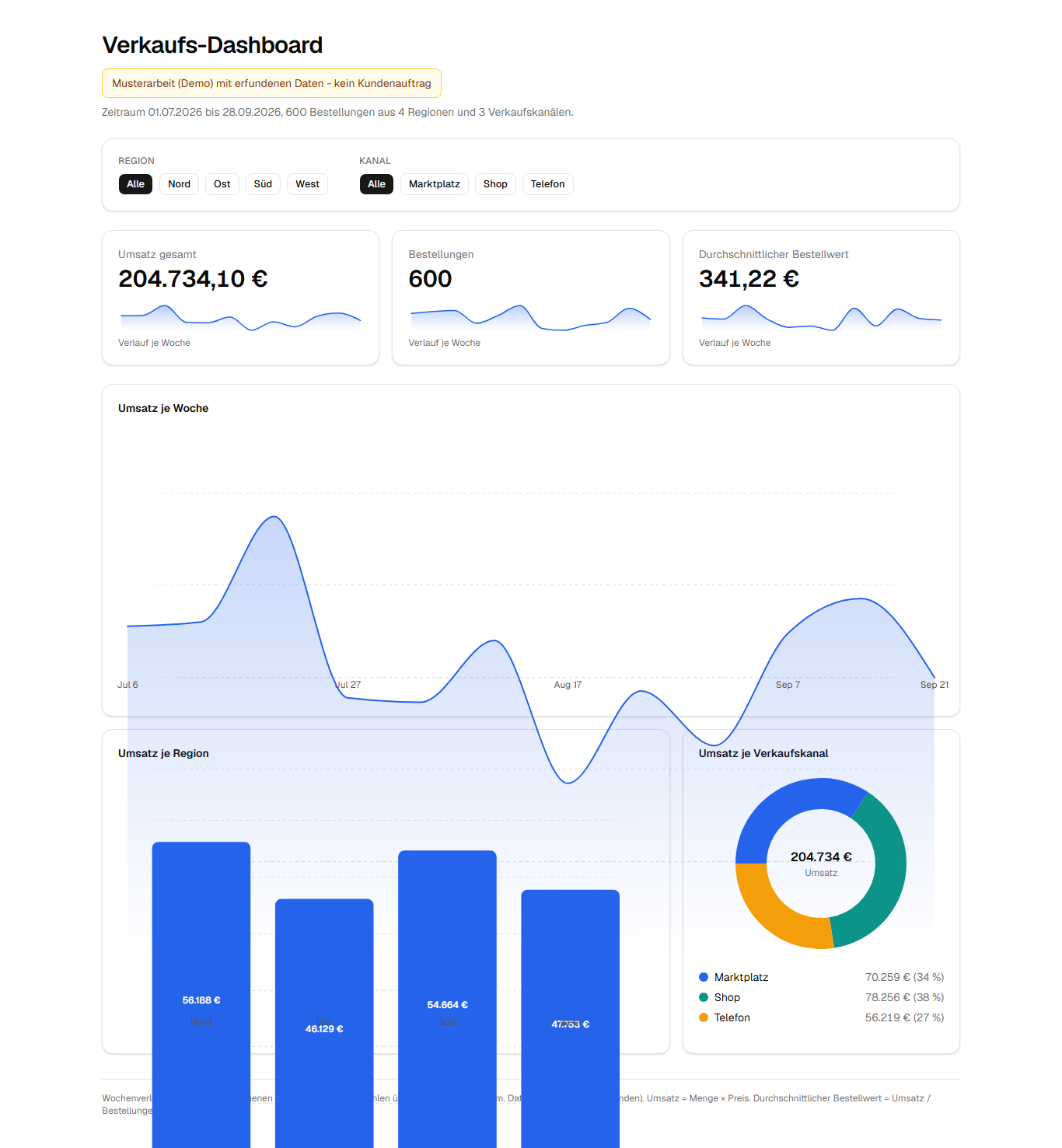Click the "Aug 17" axis label
The height and width of the screenshot is (1148, 1062).
click(568, 685)
